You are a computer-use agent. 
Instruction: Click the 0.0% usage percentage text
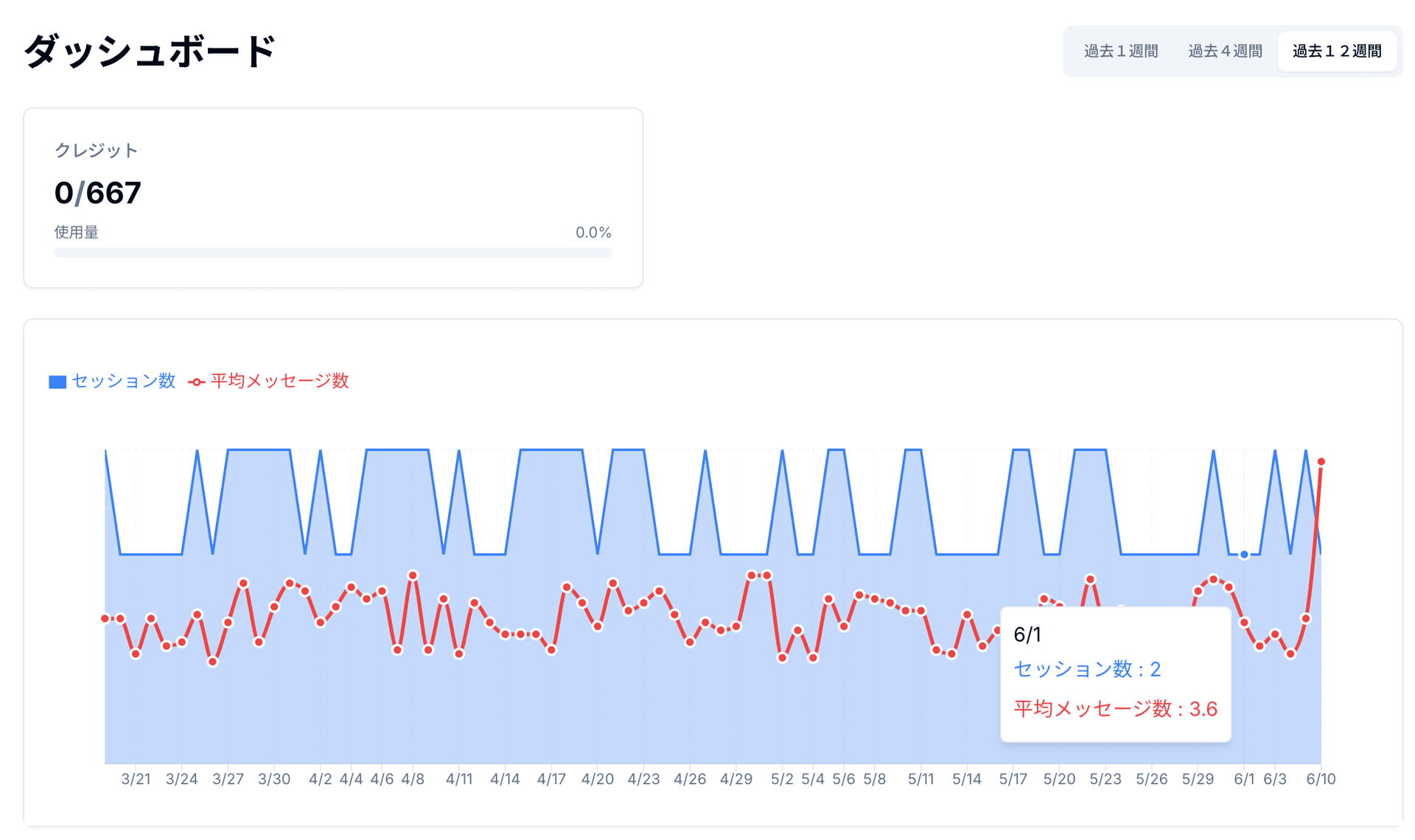click(x=593, y=233)
